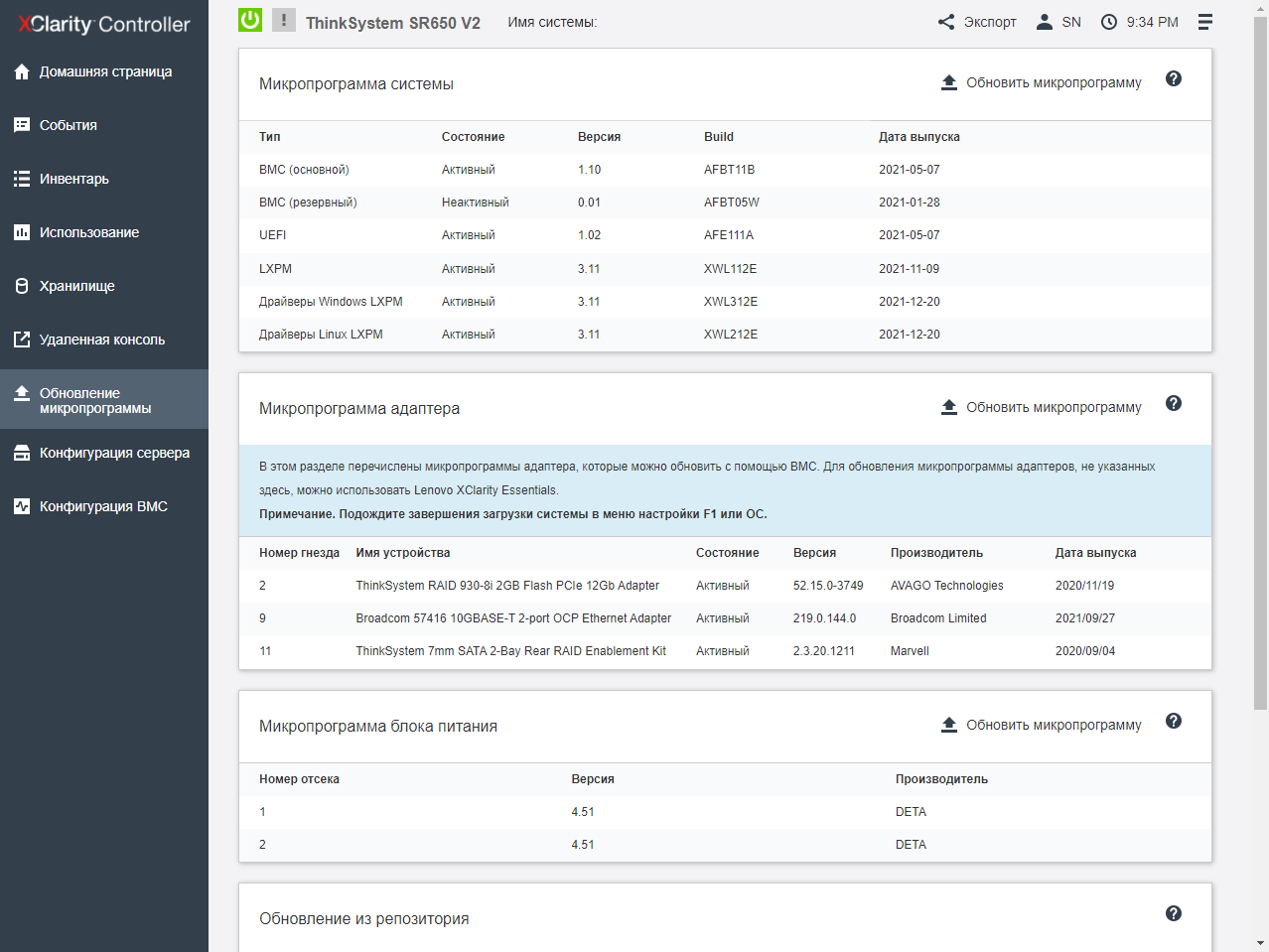This screenshot has height=952, width=1269.
Task: Click ThinkSystem 7mm SATA 2-Bay adapter name
Action: [511, 651]
